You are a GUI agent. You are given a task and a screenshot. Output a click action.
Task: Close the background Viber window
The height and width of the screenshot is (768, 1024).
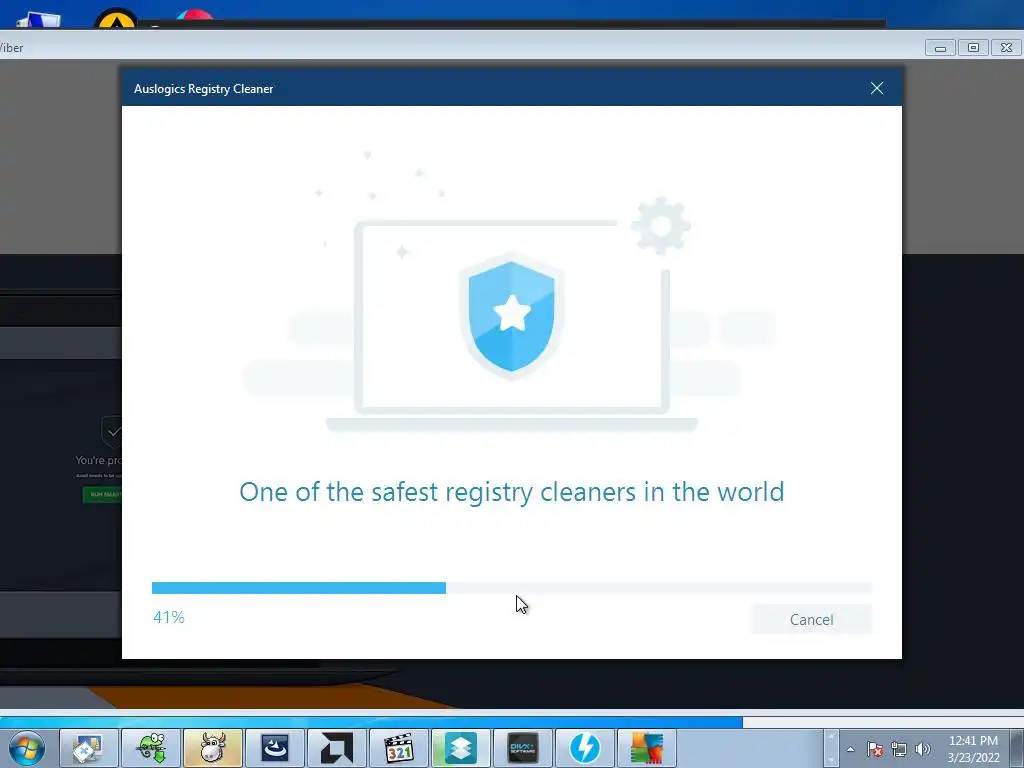tap(1006, 48)
